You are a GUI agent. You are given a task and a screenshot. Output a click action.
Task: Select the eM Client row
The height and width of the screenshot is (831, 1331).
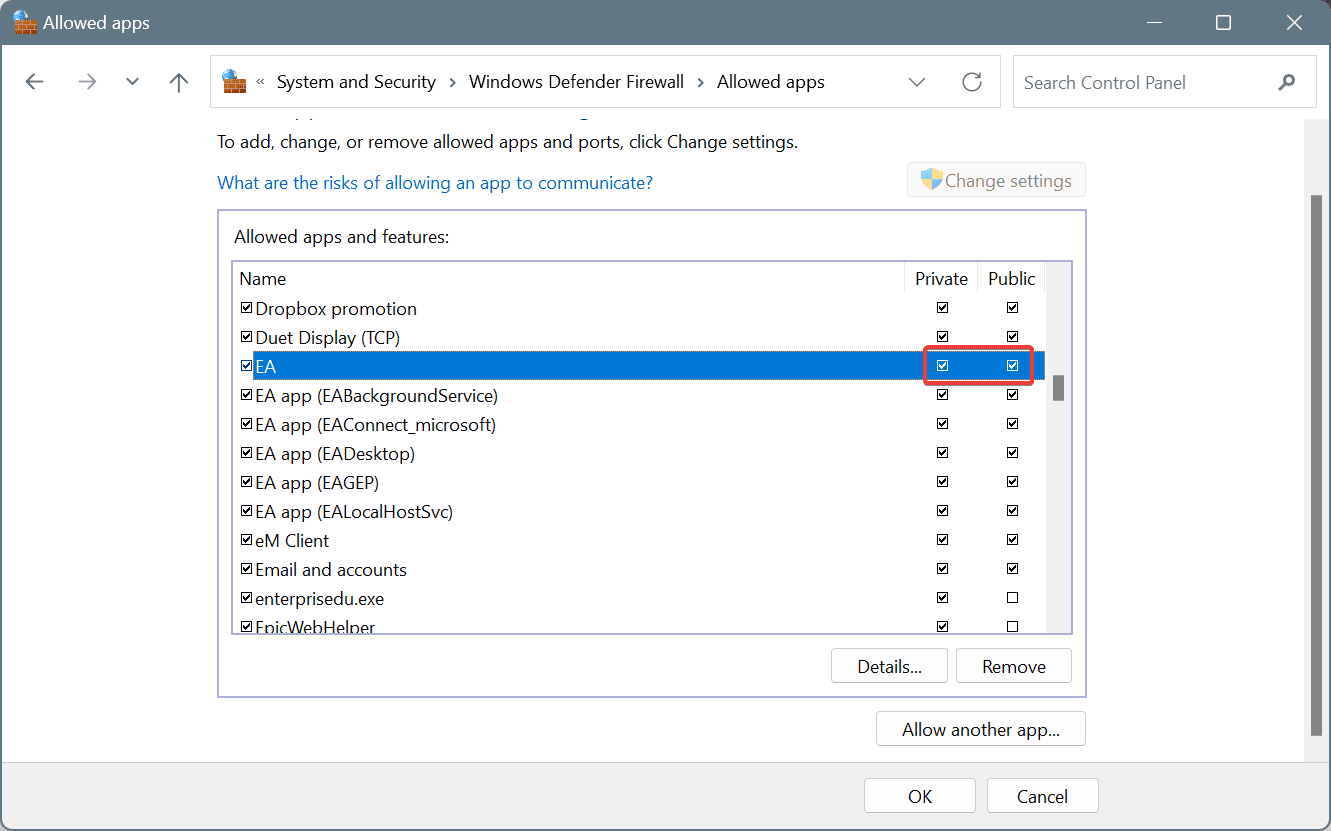tap(640, 540)
